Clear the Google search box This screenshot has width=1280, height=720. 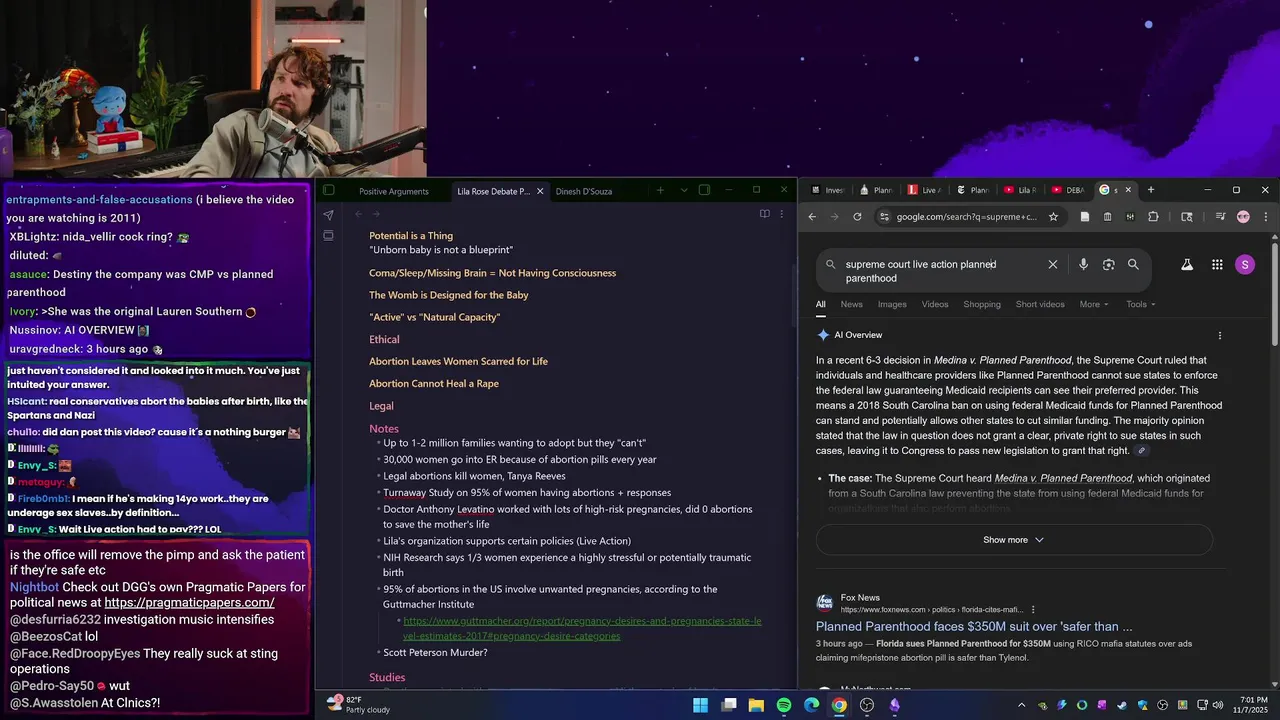[x=1052, y=265]
